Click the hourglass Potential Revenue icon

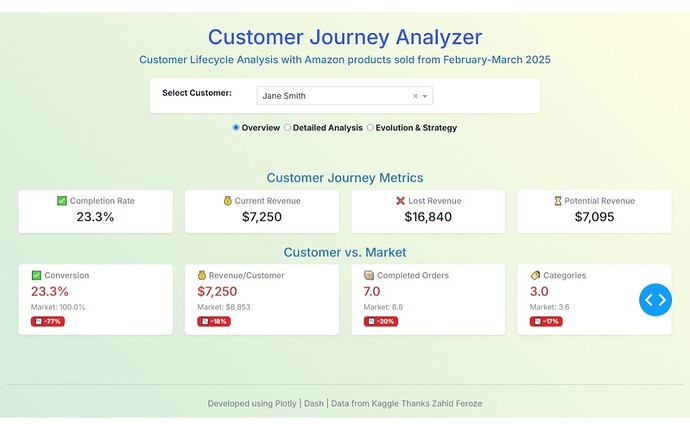558,201
